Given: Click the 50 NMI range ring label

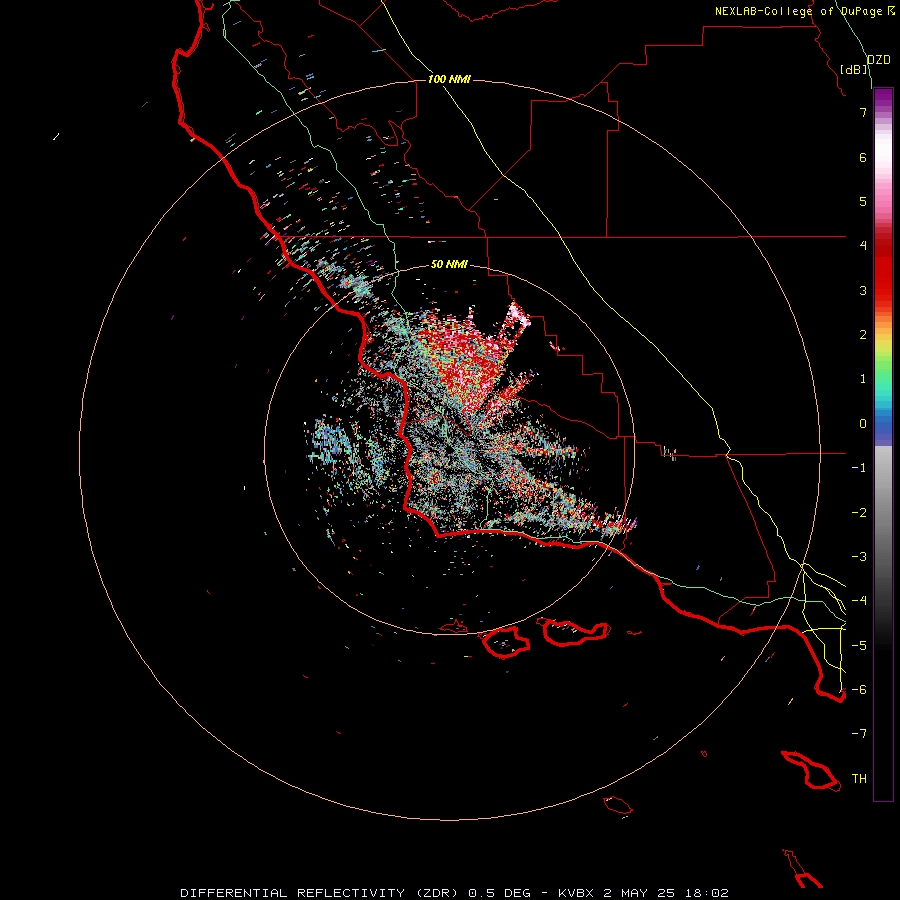Looking at the screenshot, I should [449, 264].
